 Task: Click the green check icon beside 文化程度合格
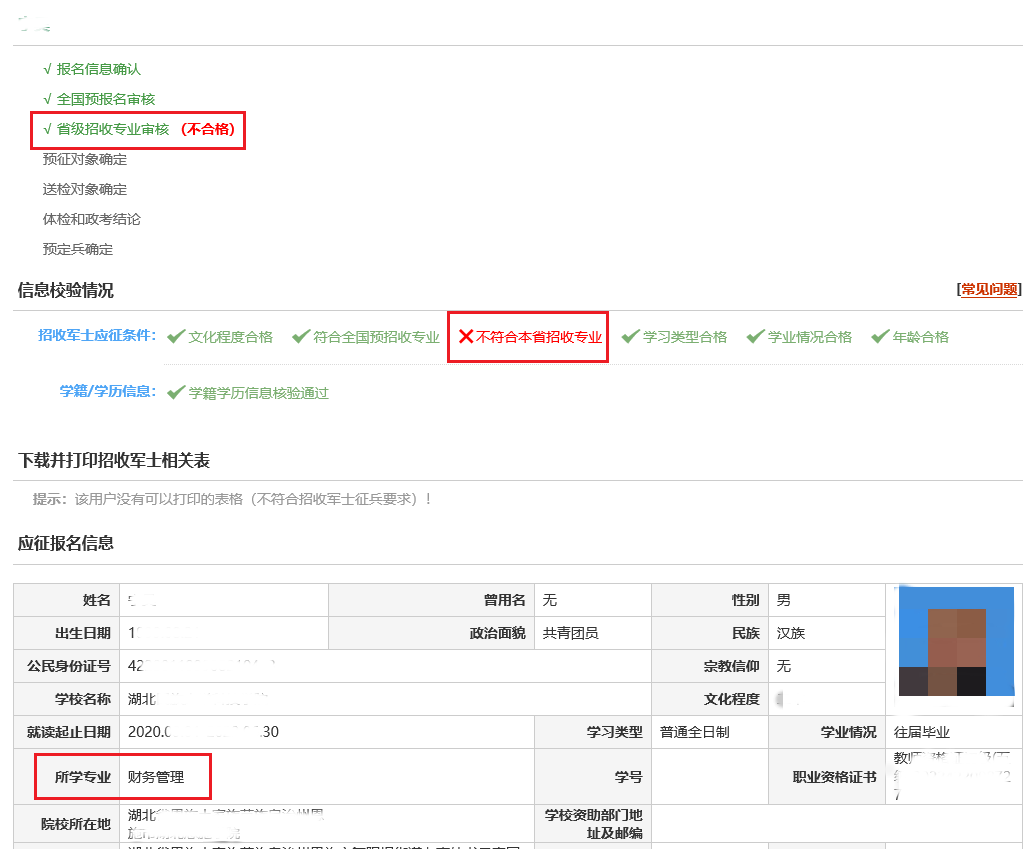[x=175, y=337]
